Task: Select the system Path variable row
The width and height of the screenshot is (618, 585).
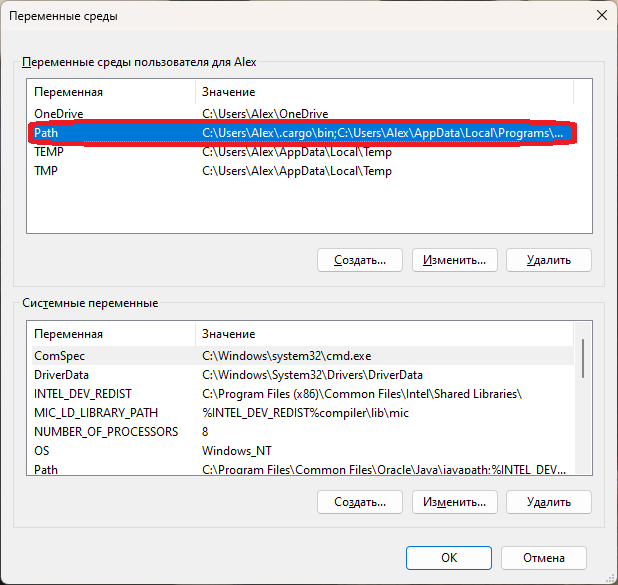Action: point(302,469)
